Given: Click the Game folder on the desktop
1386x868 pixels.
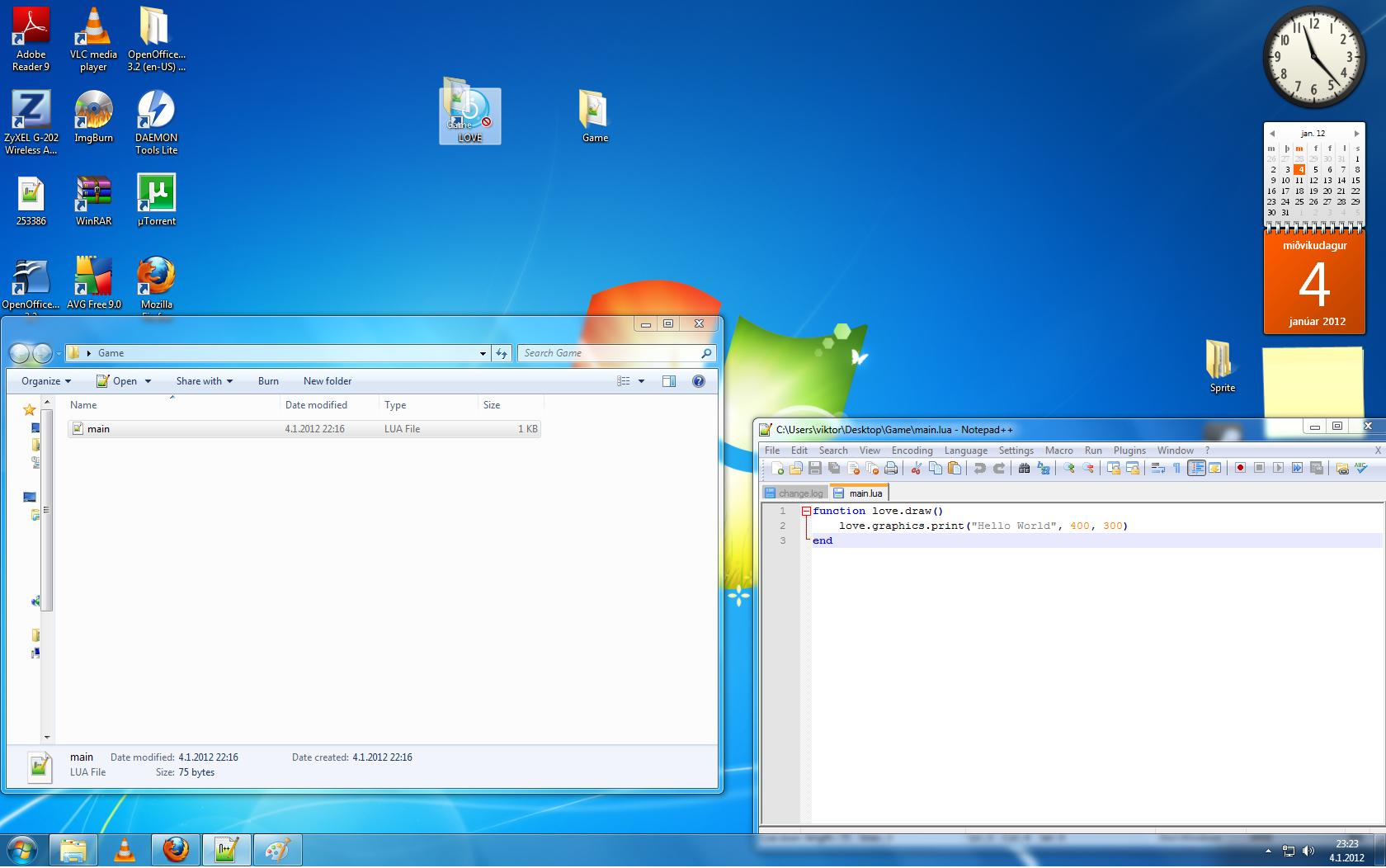Looking at the screenshot, I should [x=594, y=116].
